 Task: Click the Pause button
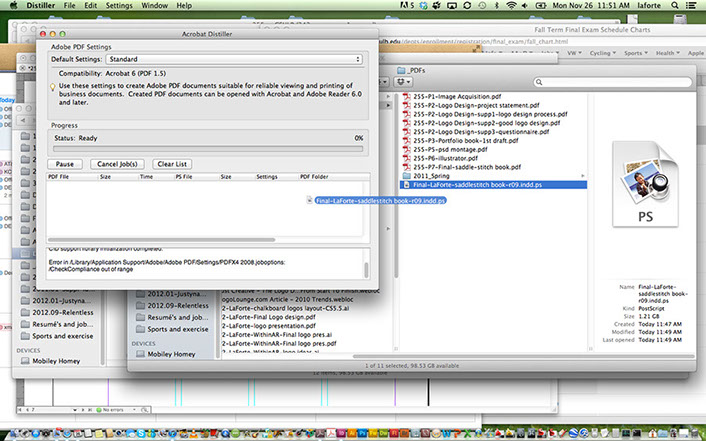pyautogui.click(x=65, y=164)
